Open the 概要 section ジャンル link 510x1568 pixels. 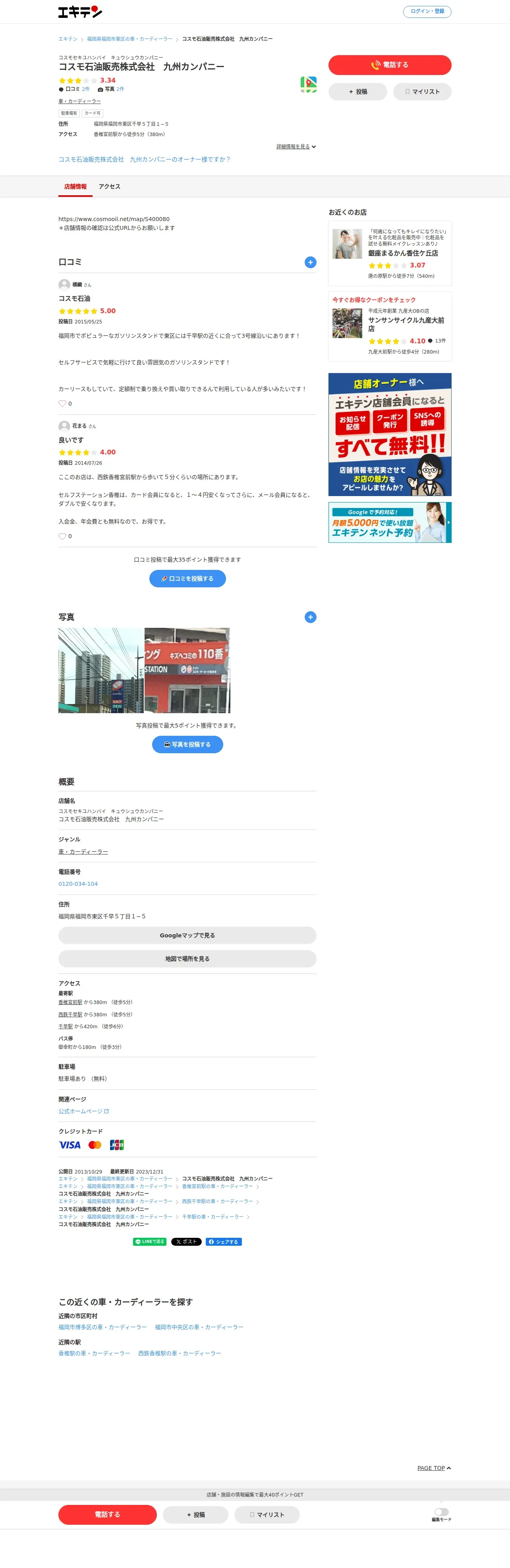click(x=83, y=852)
